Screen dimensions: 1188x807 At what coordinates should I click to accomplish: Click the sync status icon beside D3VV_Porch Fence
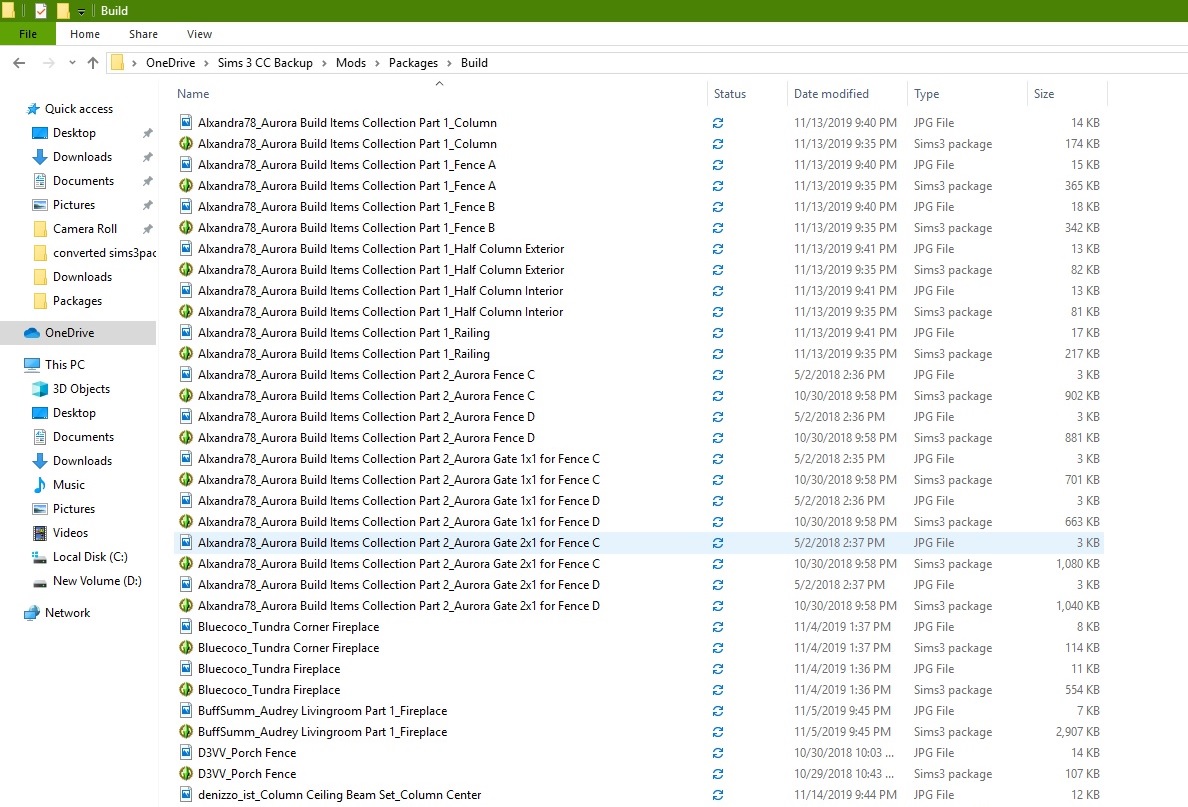point(718,753)
